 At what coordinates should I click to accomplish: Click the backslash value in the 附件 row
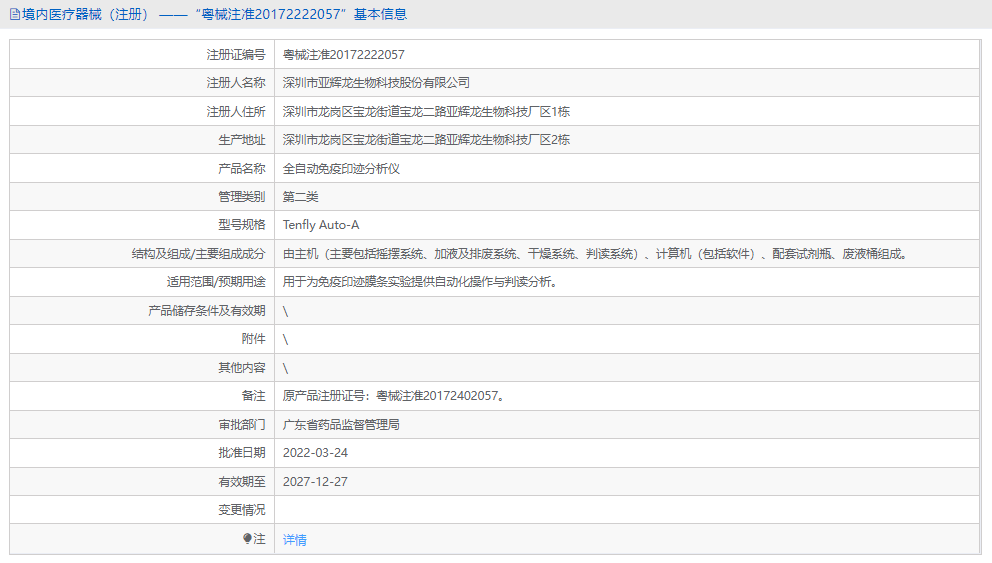point(285,340)
